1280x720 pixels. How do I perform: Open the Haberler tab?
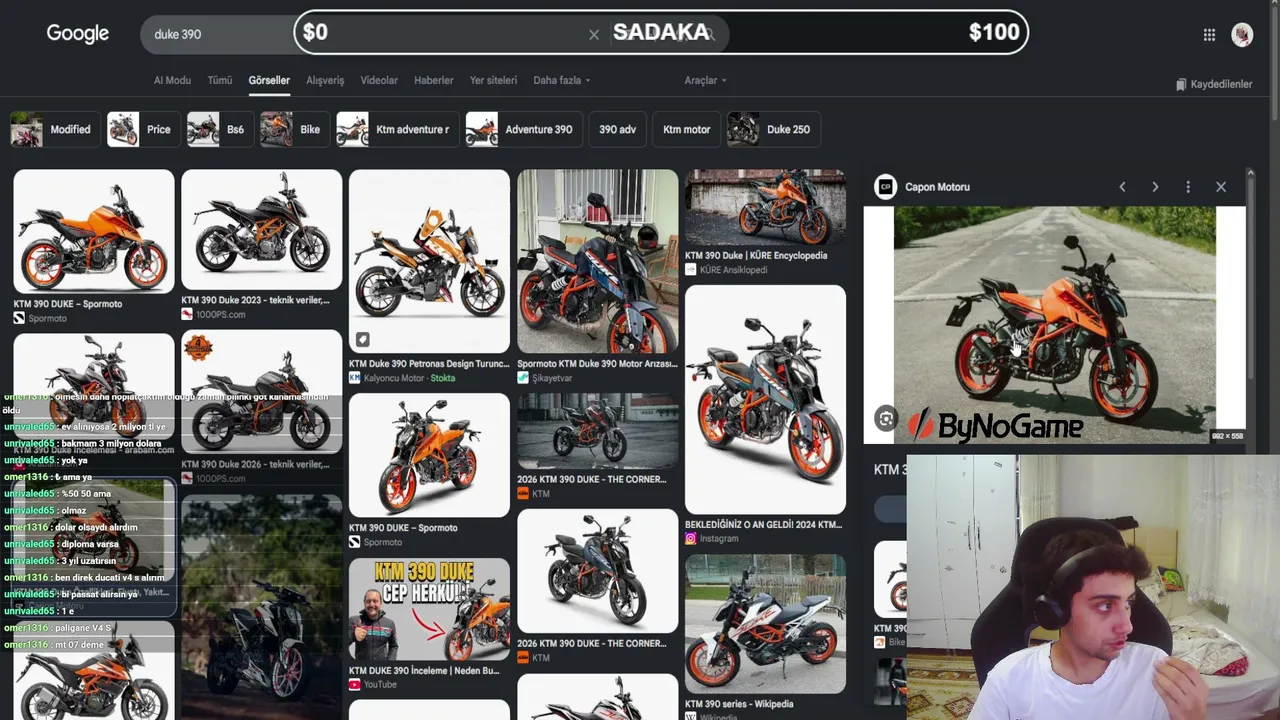434,80
